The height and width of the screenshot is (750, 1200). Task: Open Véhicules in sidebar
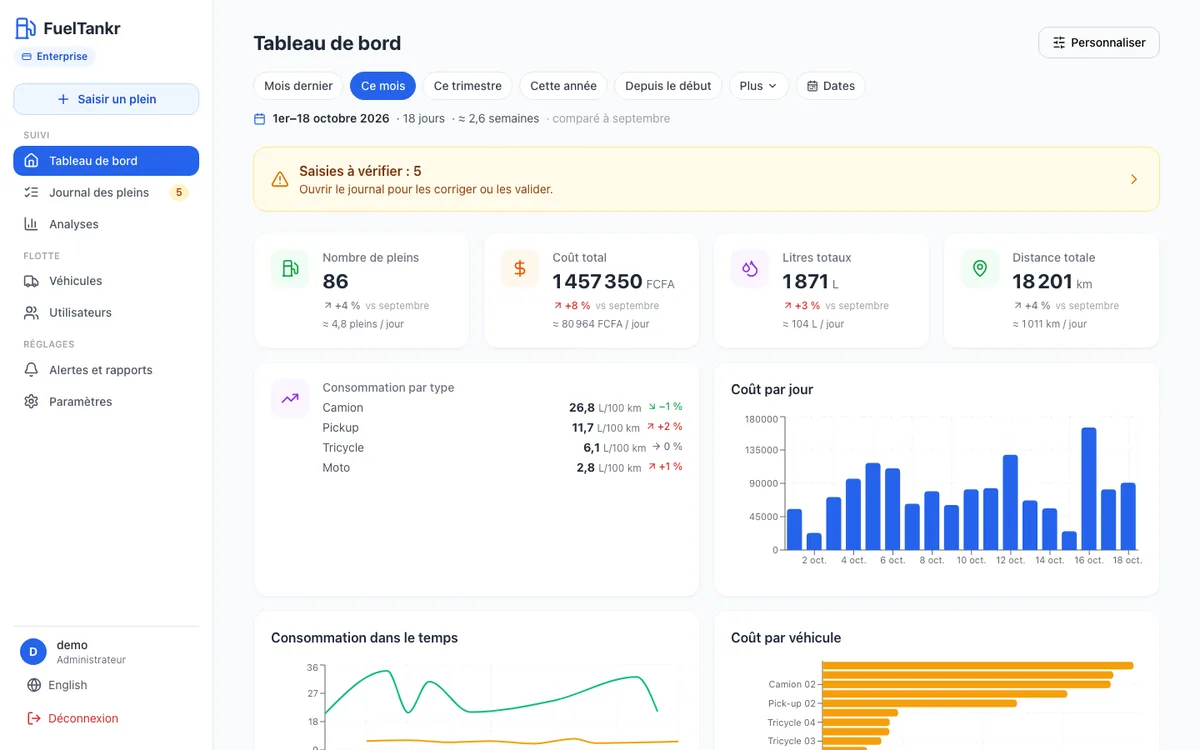pyautogui.click(x=106, y=281)
